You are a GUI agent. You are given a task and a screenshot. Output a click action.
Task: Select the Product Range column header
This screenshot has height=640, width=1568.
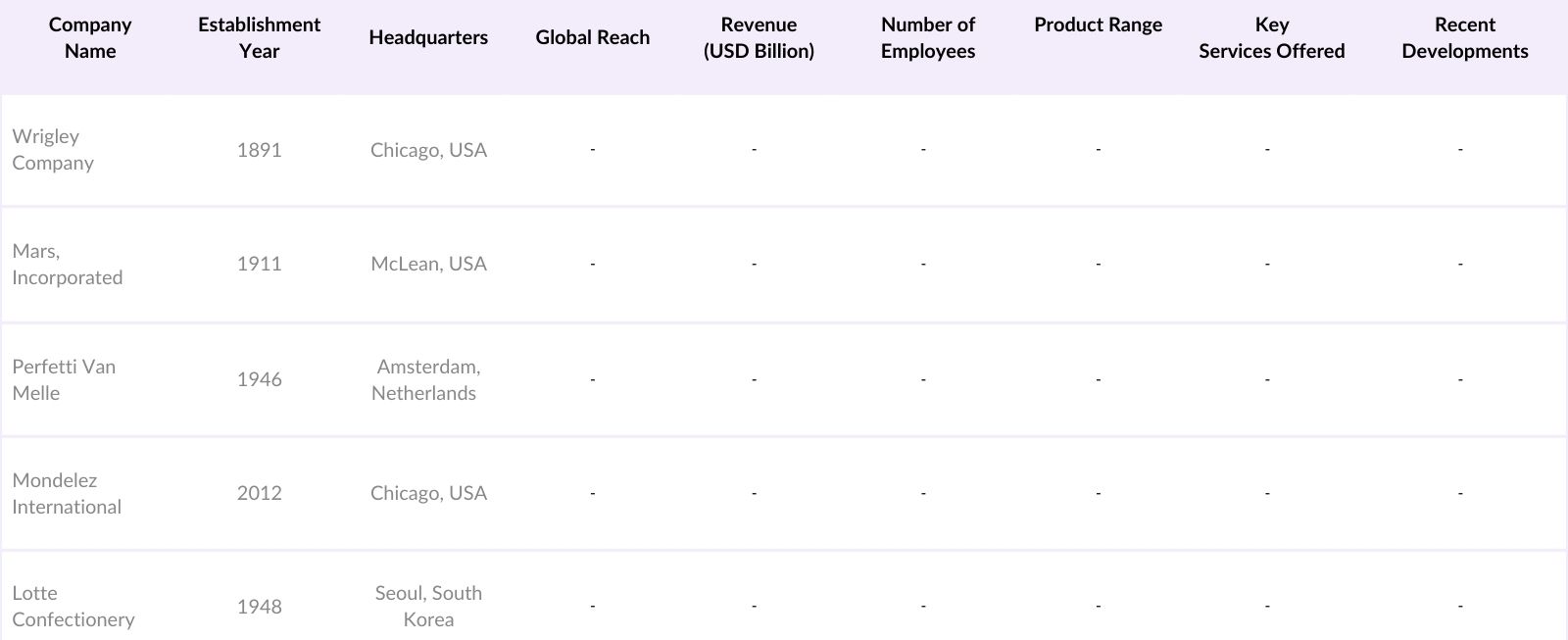[1098, 25]
